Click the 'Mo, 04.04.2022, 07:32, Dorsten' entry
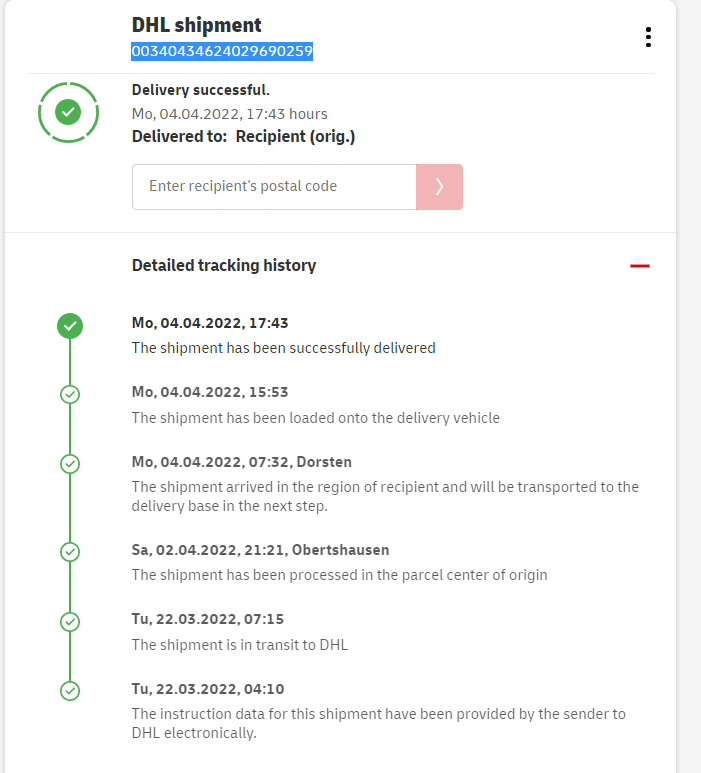701x773 pixels. (x=241, y=462)
